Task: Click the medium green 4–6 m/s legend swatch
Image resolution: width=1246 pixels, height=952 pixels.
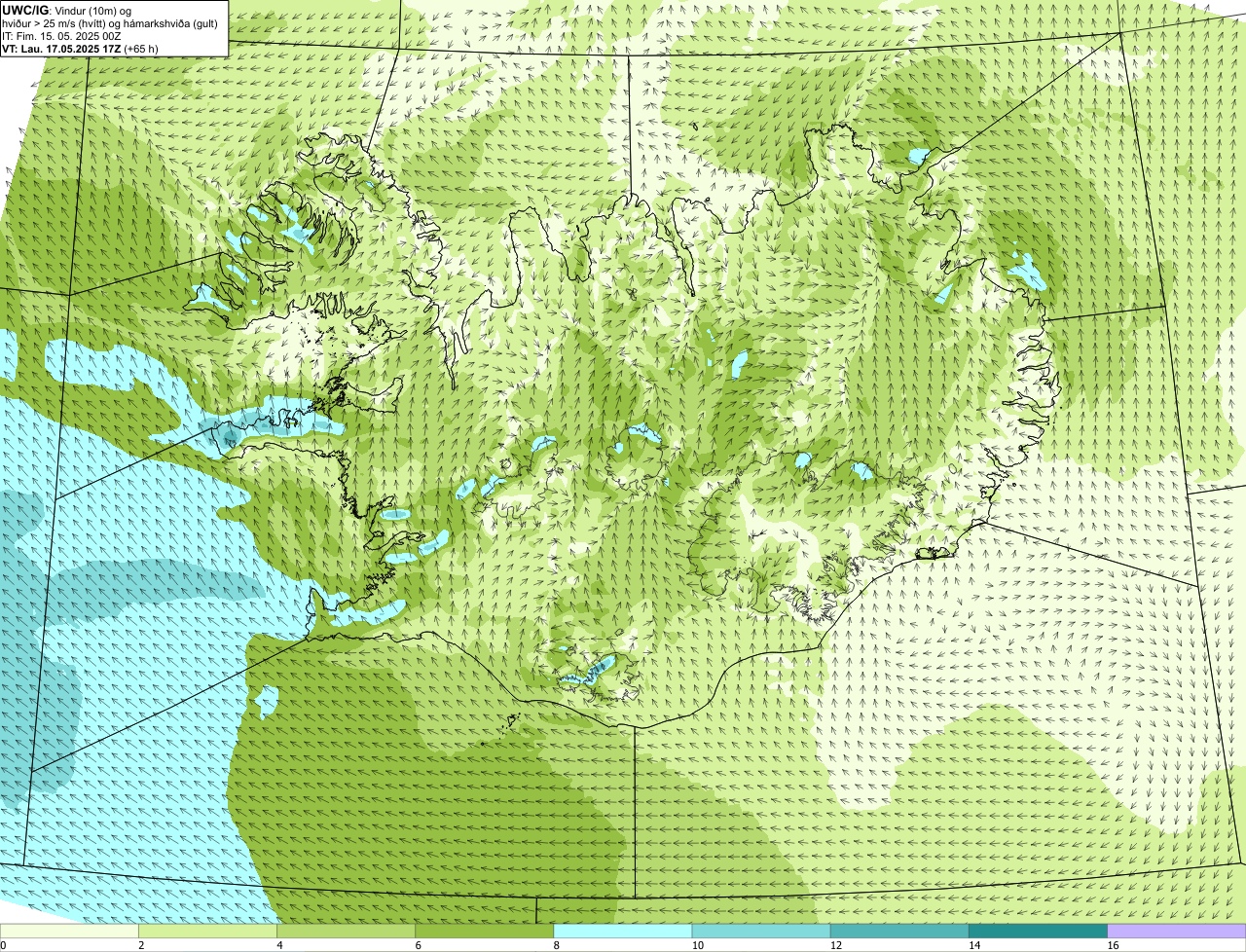Action: pos(347,932)
